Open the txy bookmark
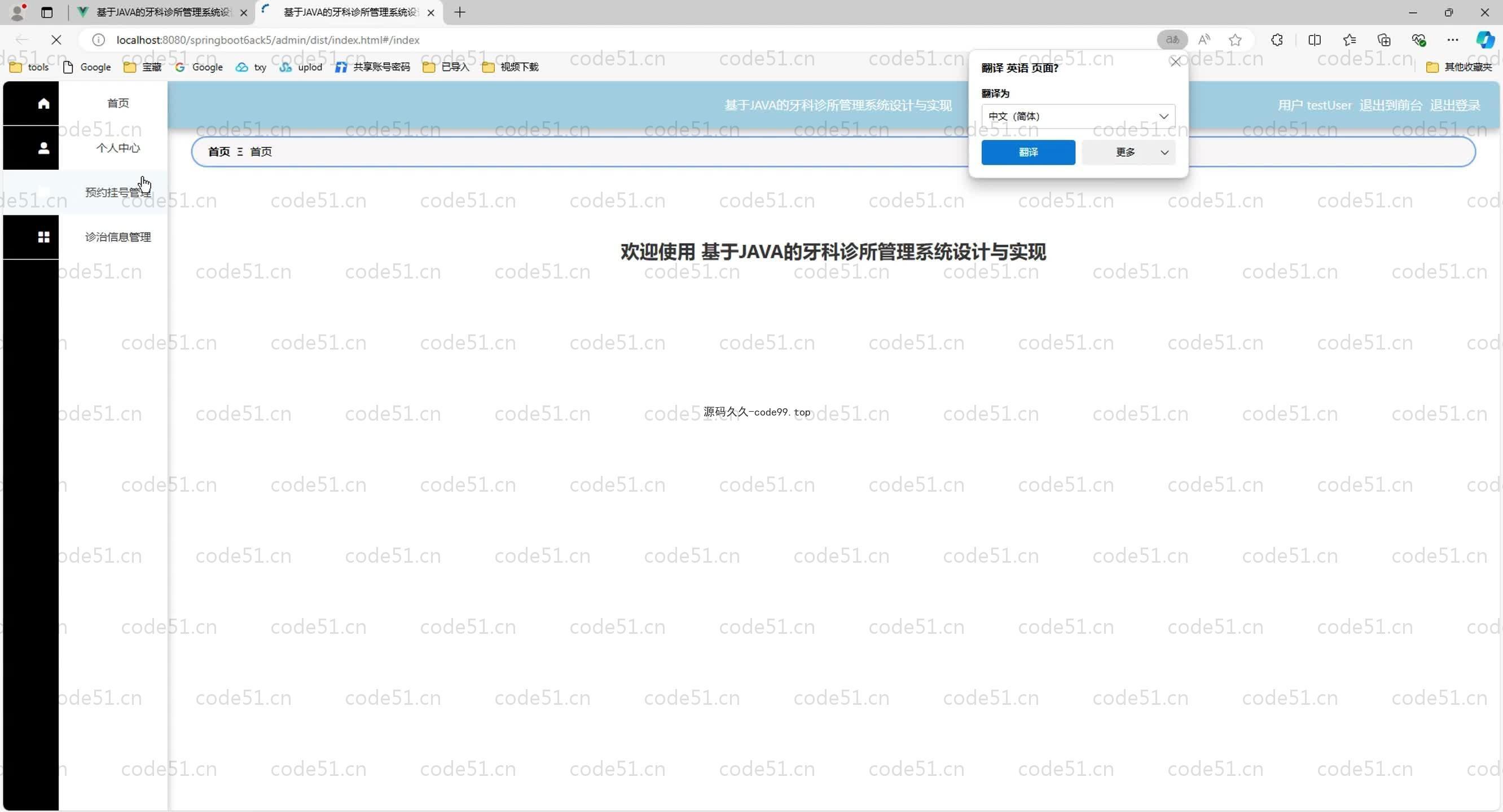The image size is (1503, 812). (x=252, y=67)
